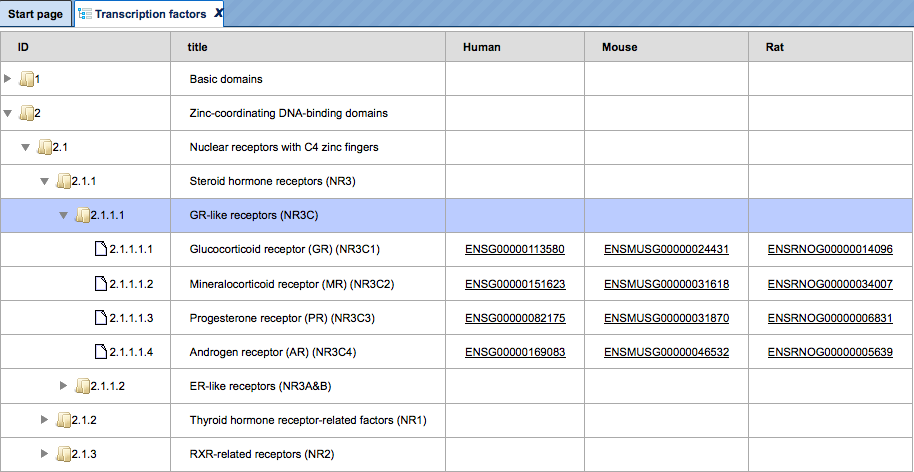Image resolution: width=914 pixels, height=472 pixels.
Task: Click the folder icon for 2.1.3
Action: tap(64, 454)
